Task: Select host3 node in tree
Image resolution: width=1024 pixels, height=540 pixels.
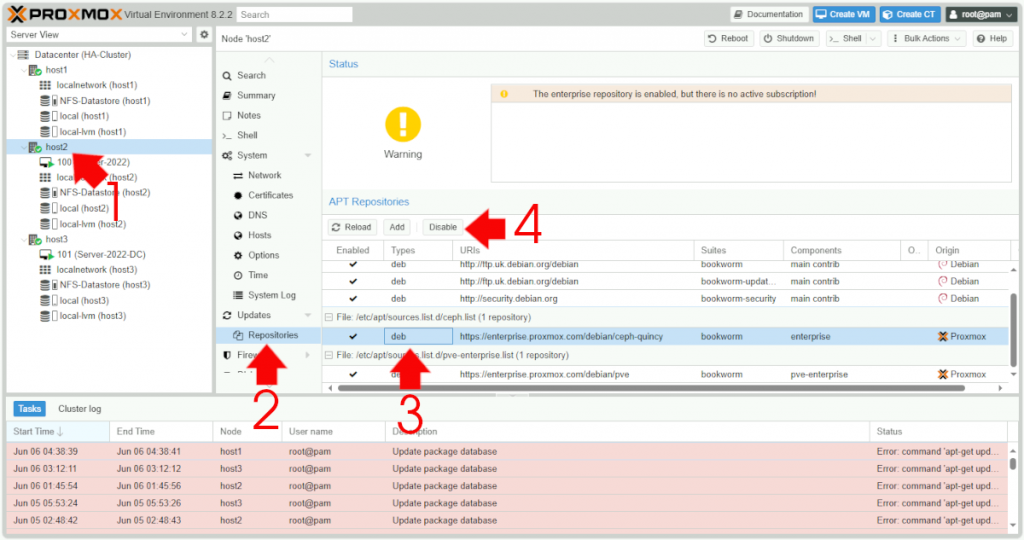Action: [56, 239]
